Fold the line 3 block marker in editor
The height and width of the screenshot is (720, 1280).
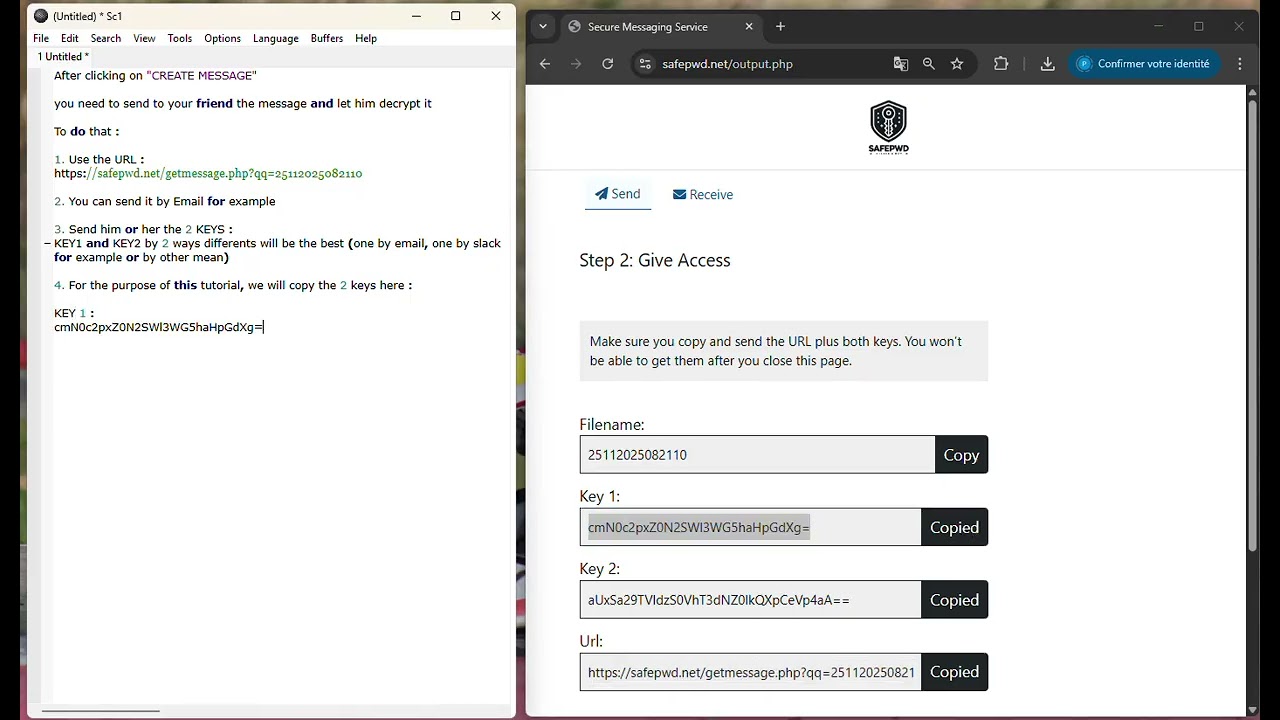point(48,243)
